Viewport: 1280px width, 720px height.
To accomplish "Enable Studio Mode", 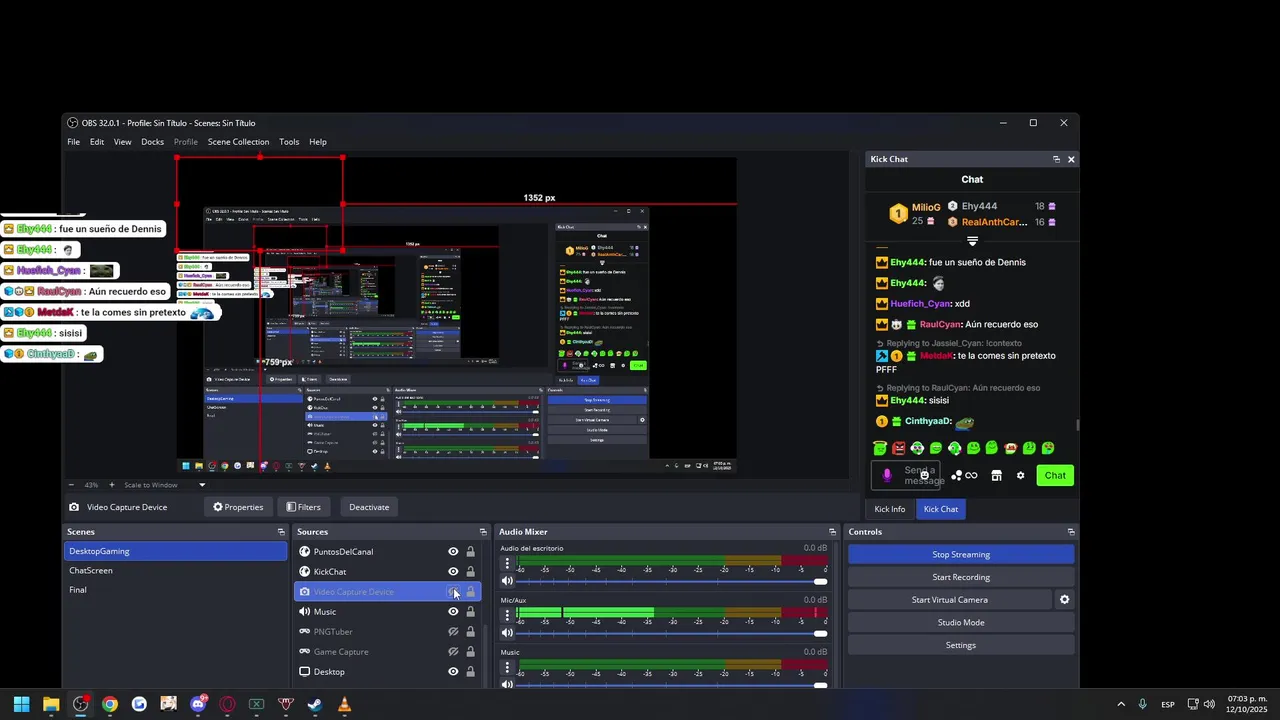I will [961, 623].
